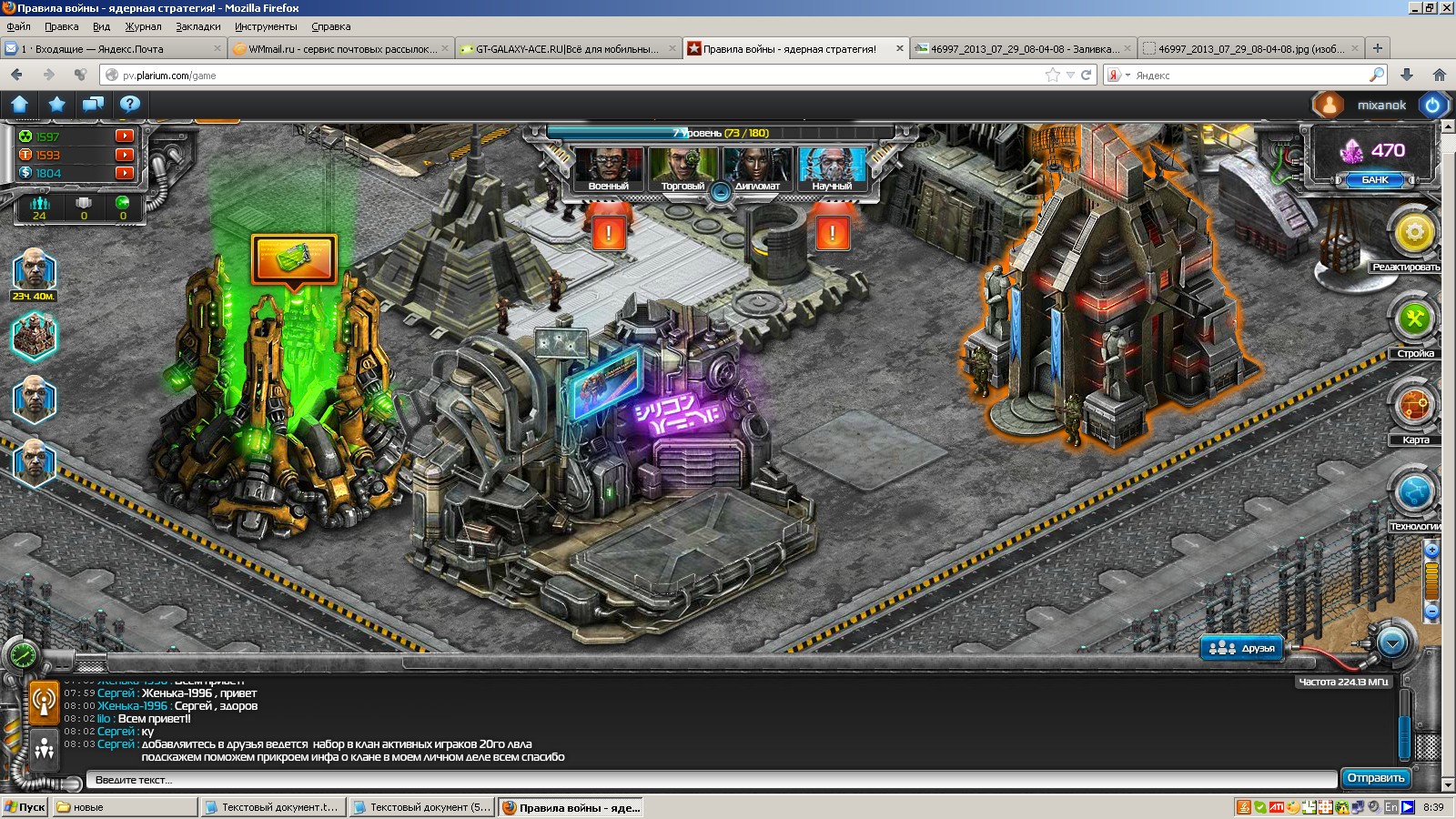Open the Карта map icon
The image size is (1456, 819).
click(x=1415, y=406)
